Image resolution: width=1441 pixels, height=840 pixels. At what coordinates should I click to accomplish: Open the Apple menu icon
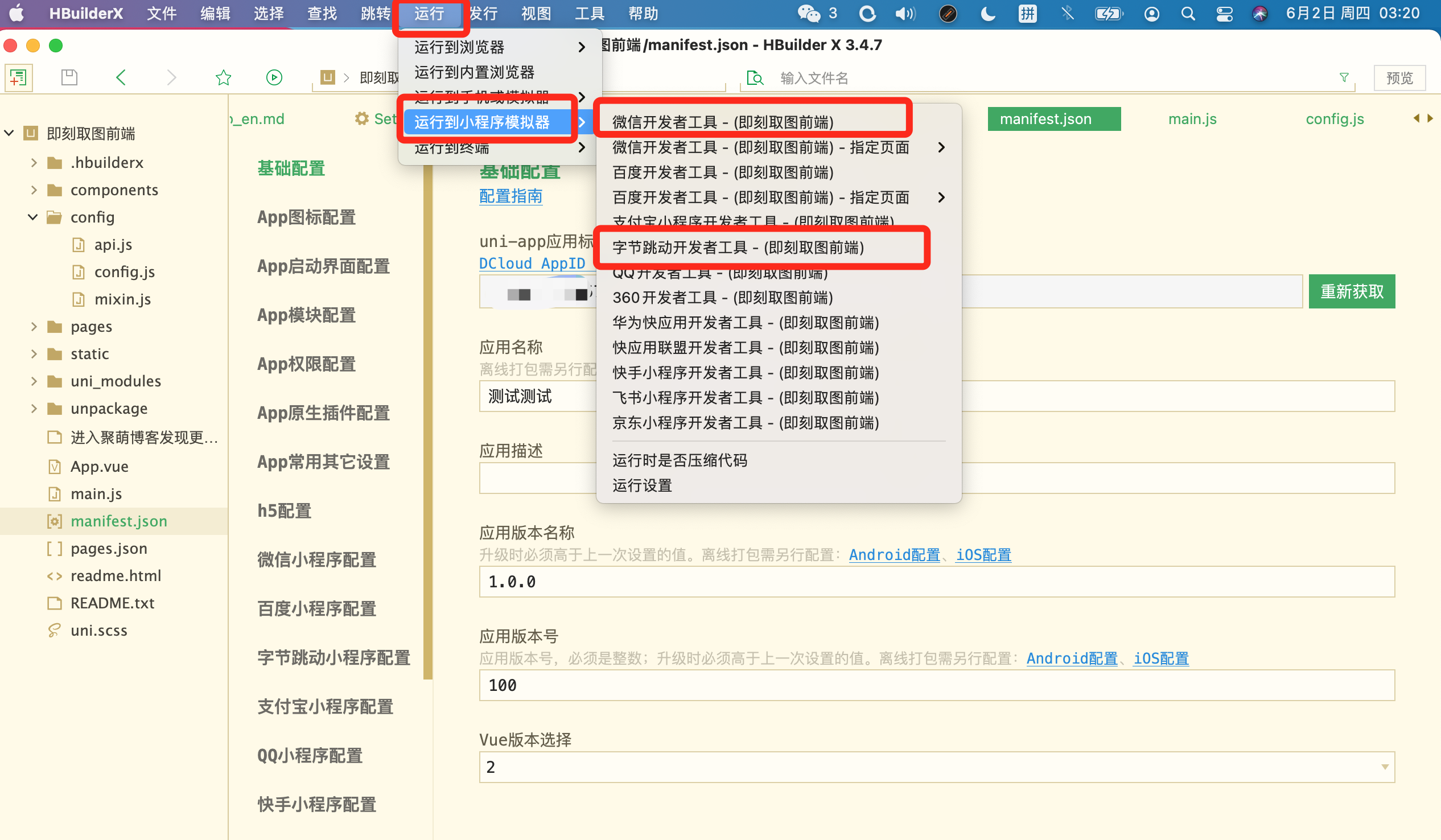point(17,13)
